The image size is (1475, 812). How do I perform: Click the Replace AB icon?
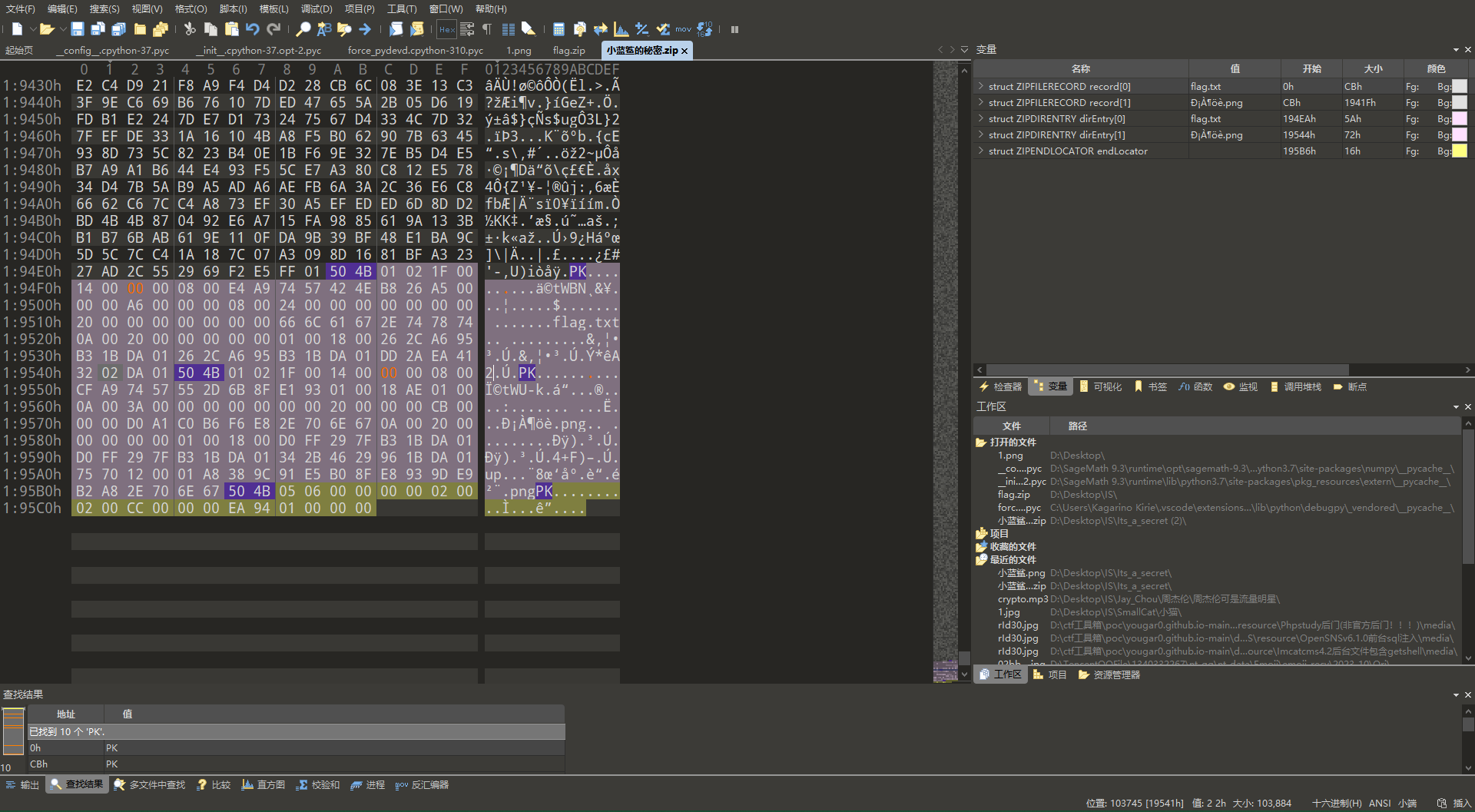point(323,29)
